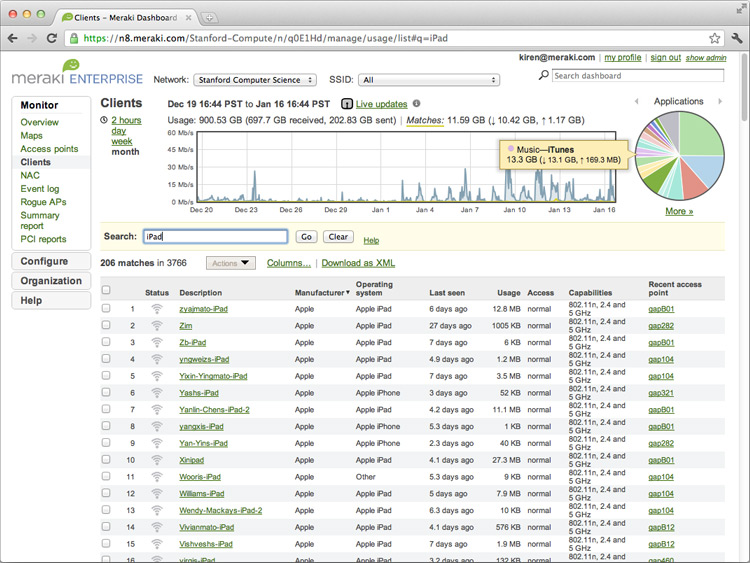750x563 pixels.
Task: Check the box for row 13 Wendy-Mackays-iPad-2
Action: [106, 510]
